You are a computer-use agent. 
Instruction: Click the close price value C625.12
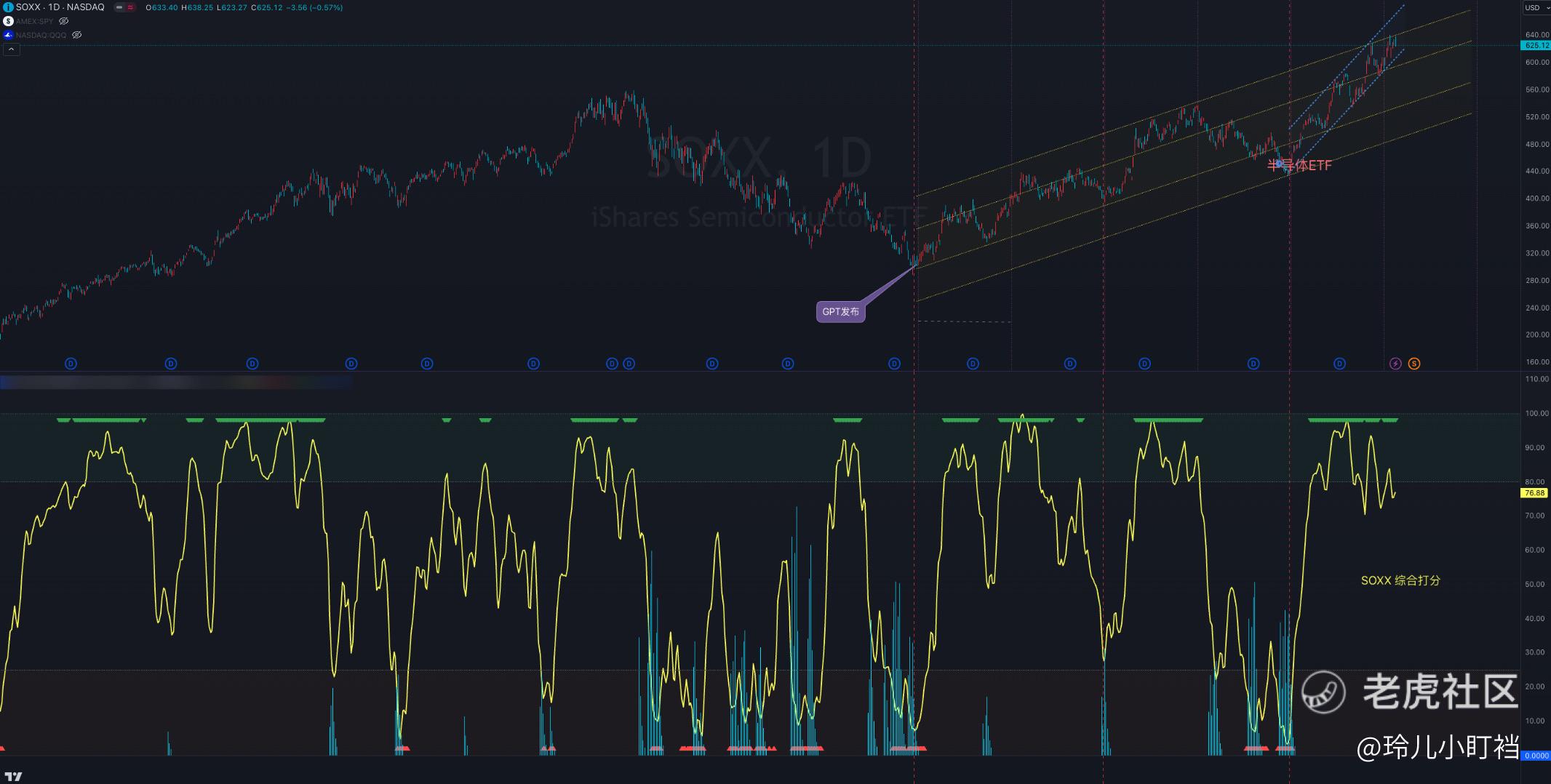pyautogui.click(x=267, y=7)
